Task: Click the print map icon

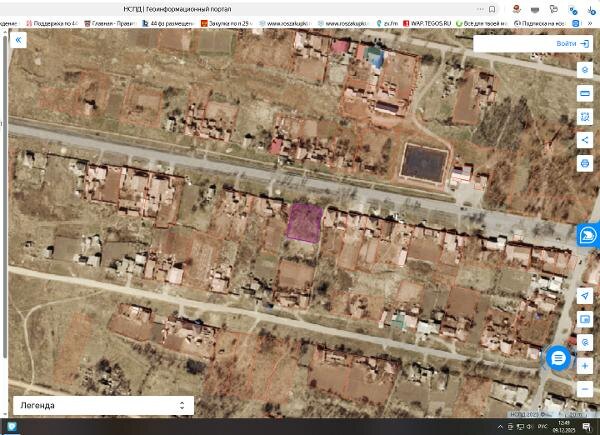Action: click(585, 164)
